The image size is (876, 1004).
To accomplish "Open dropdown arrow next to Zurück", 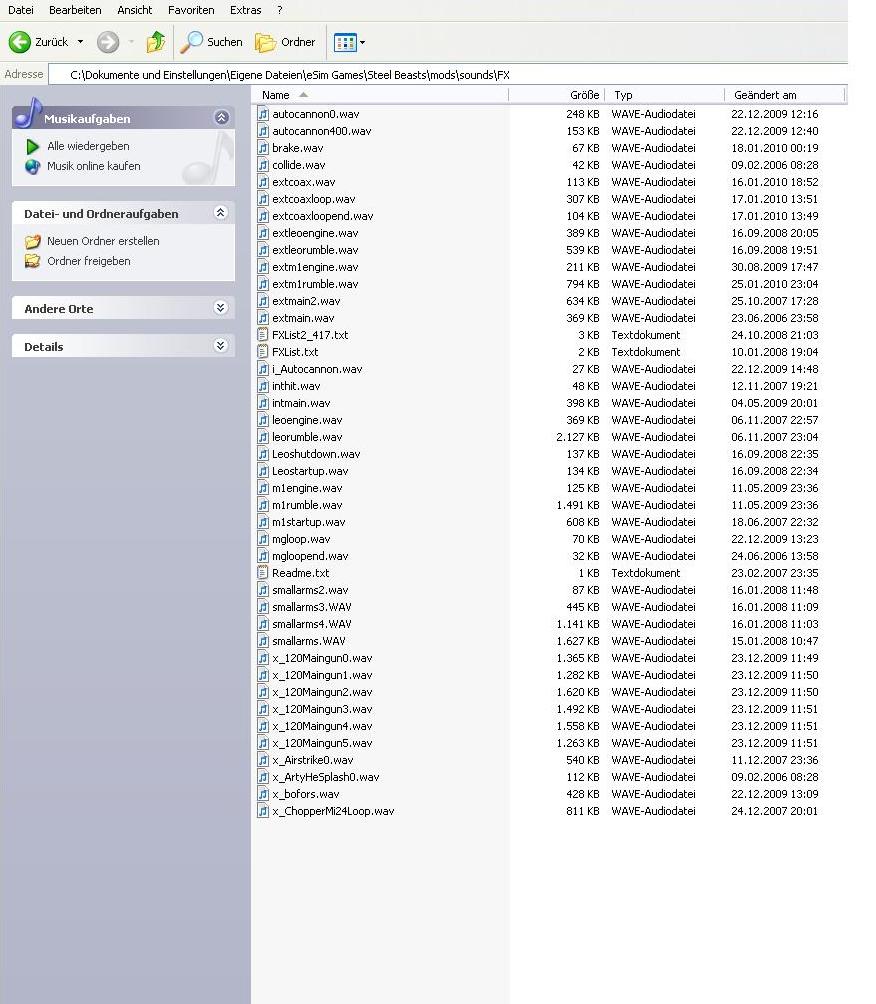I will coord(80,42).
